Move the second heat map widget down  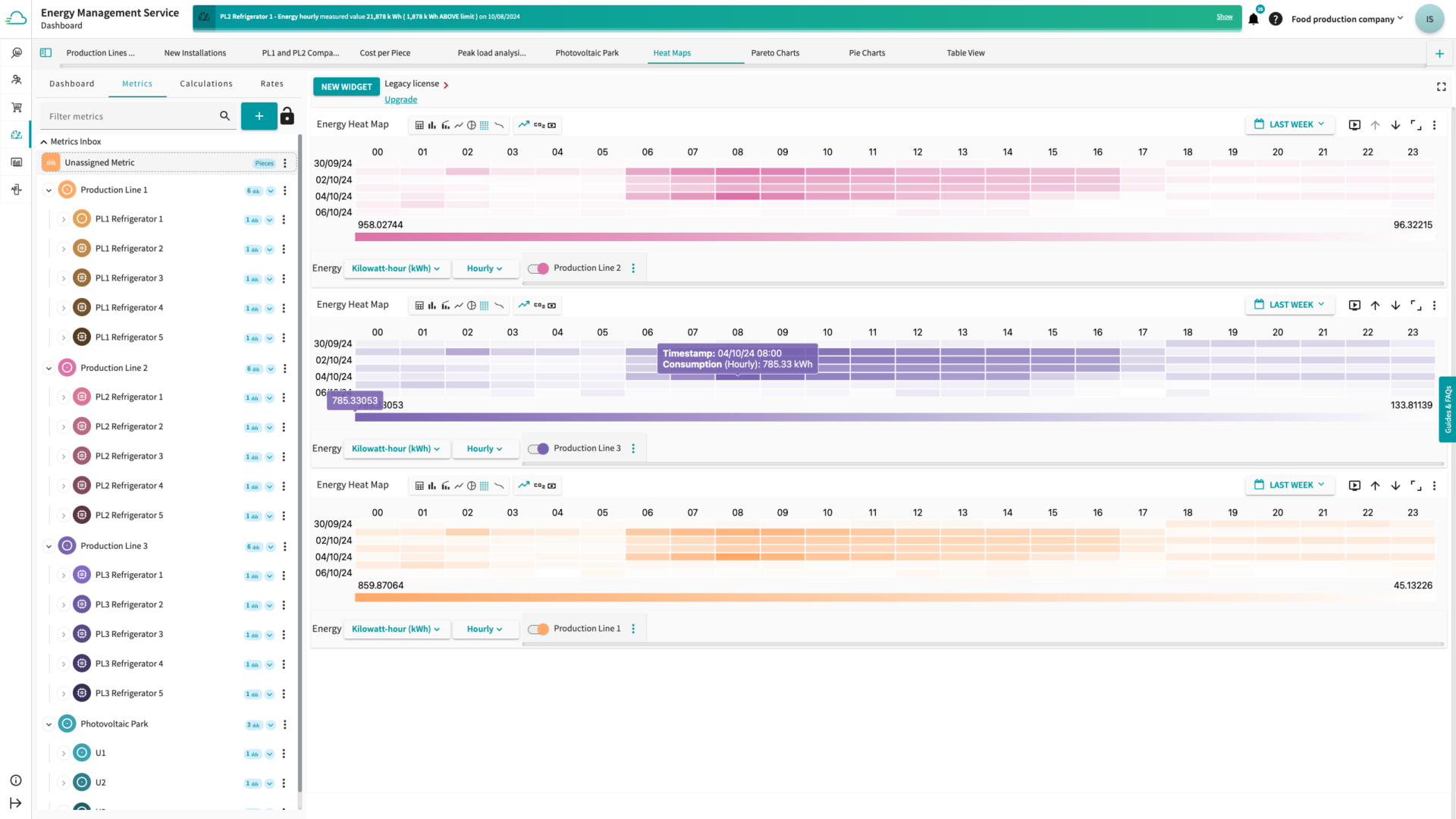coord(1395,306)
